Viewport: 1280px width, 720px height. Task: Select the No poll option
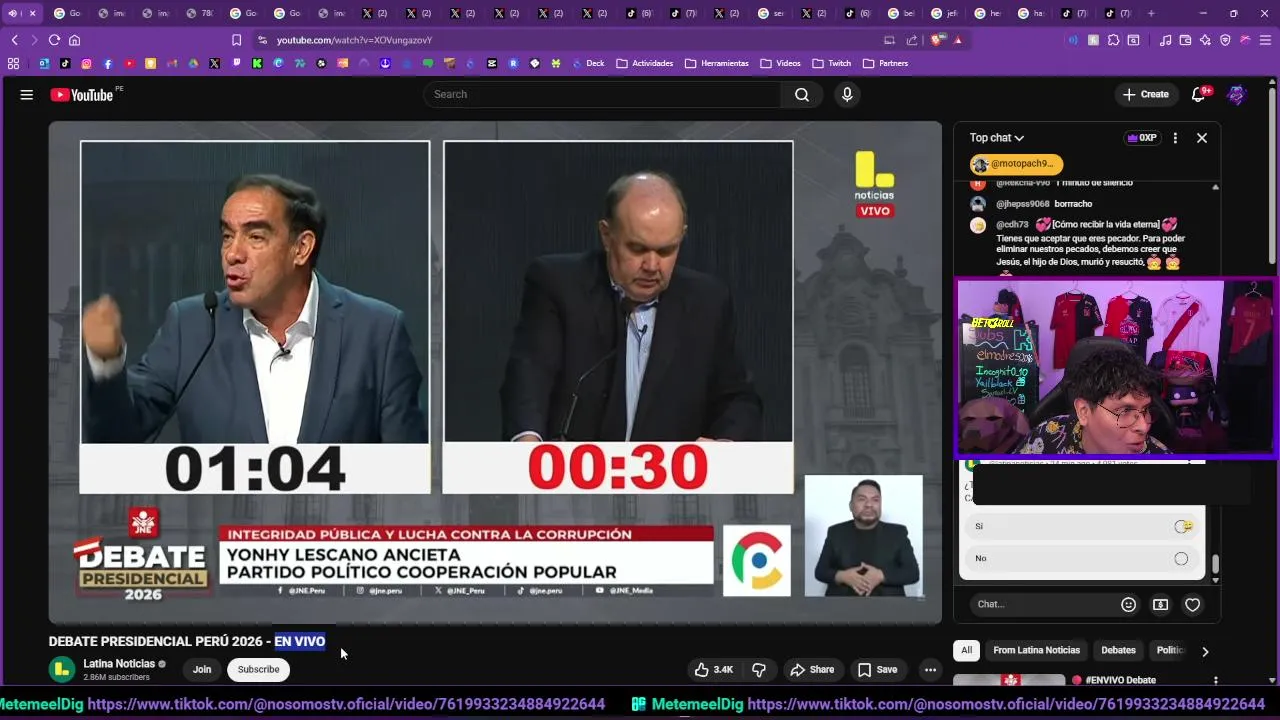(1080, 558)
